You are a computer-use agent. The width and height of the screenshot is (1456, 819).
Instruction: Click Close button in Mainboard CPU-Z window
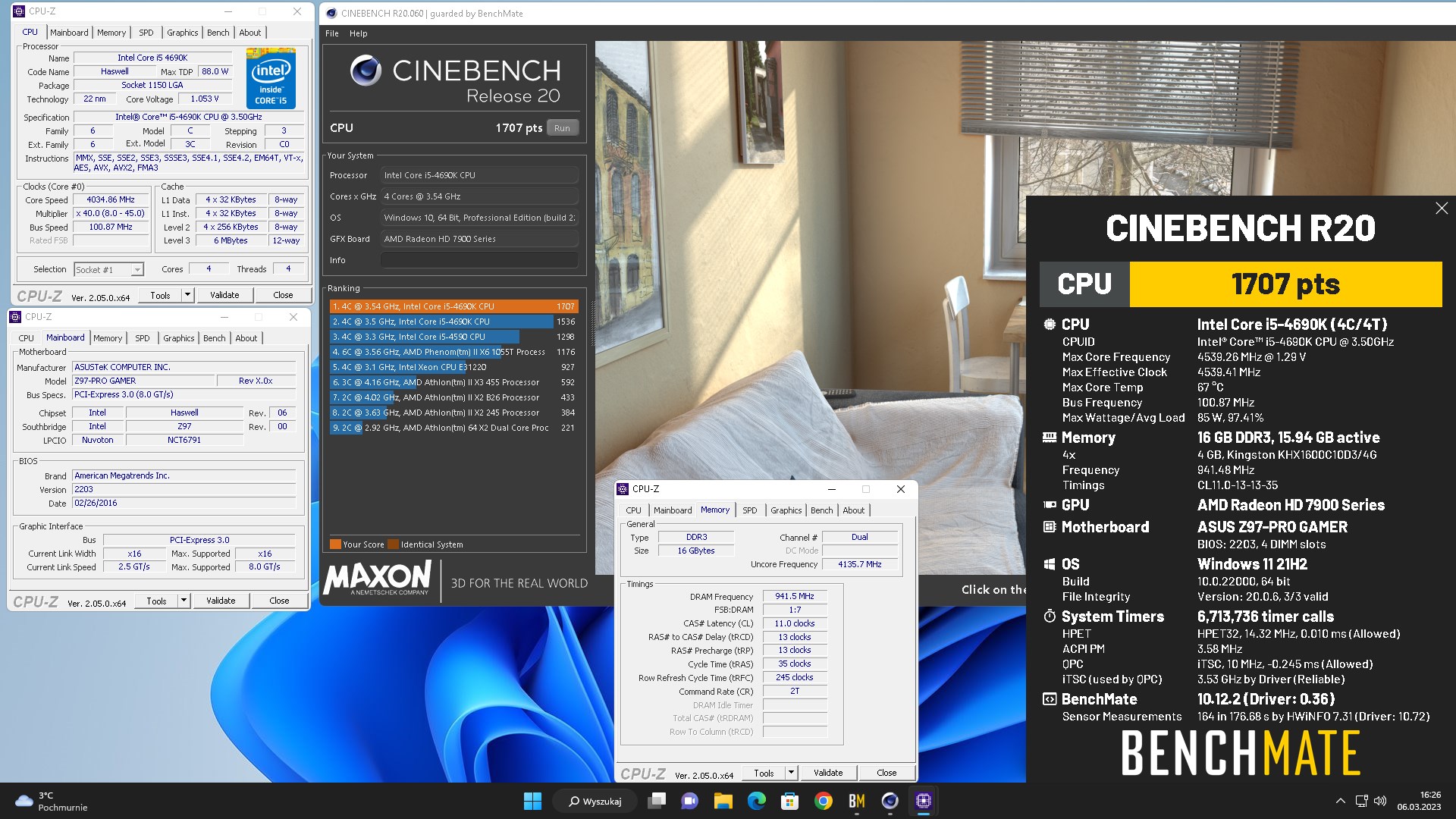pos(279,601)
